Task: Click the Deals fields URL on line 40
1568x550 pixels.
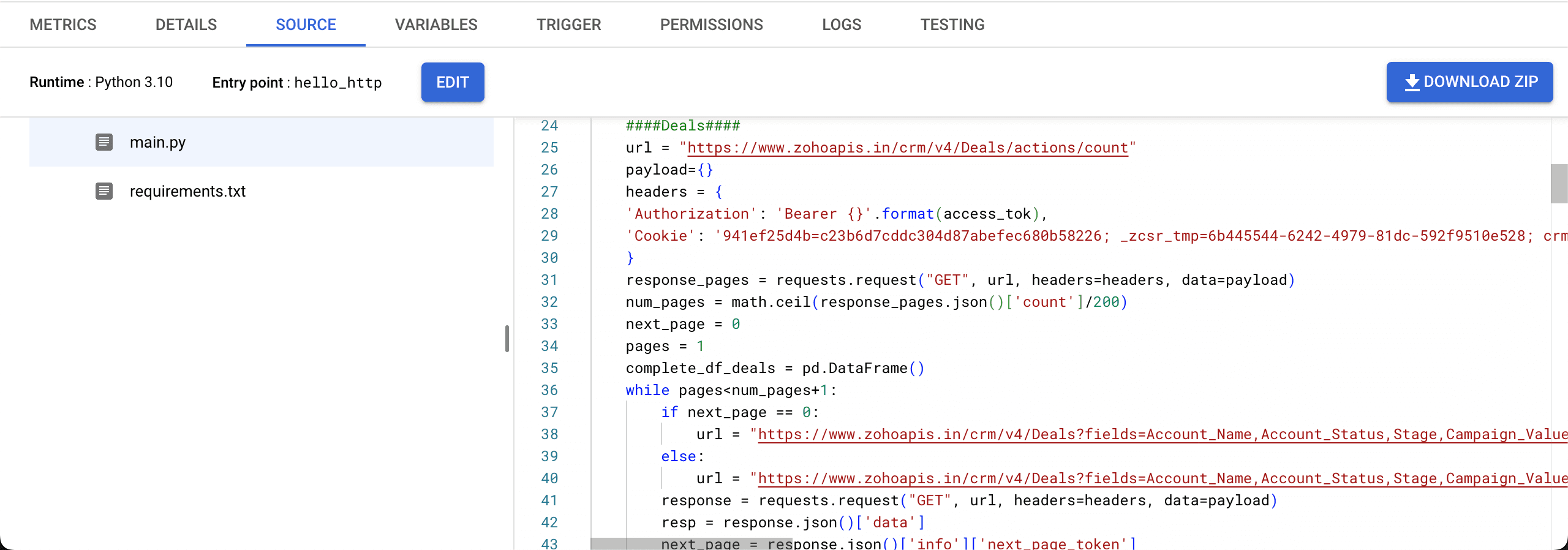Action: pos(1163,478)
